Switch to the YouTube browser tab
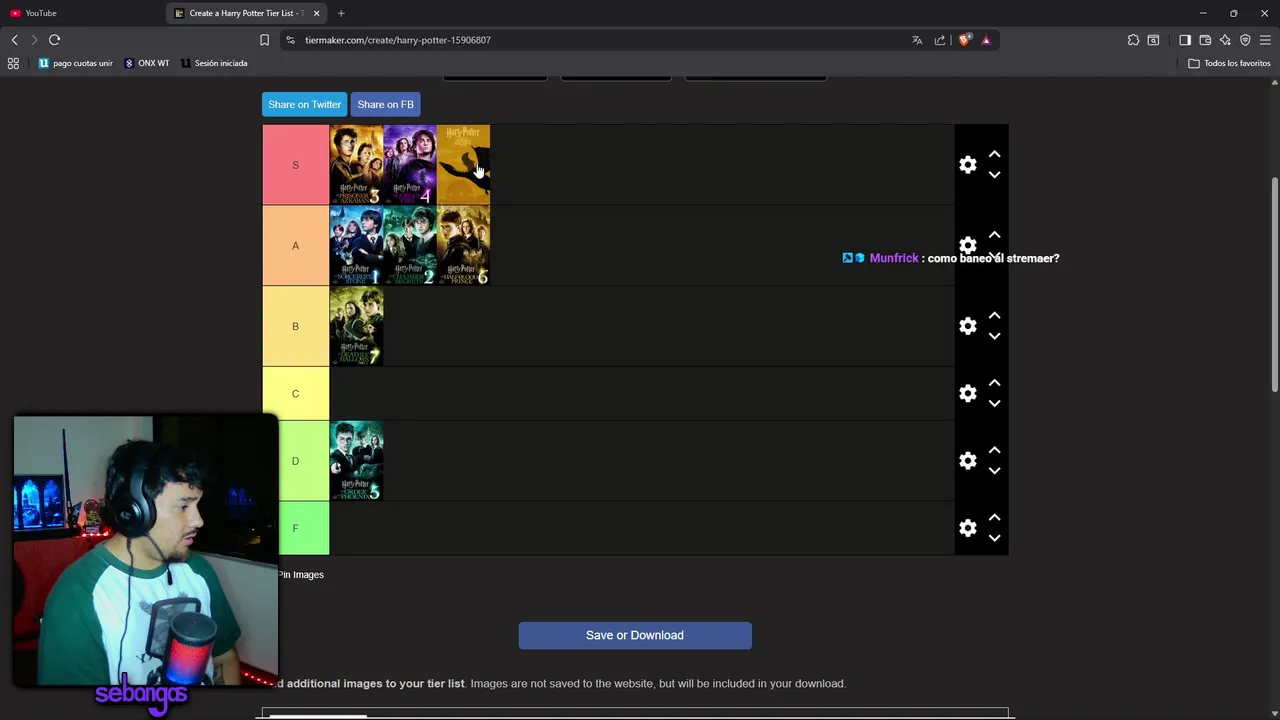The width and height of the screenshot is (1280, 720). (80, 13)
